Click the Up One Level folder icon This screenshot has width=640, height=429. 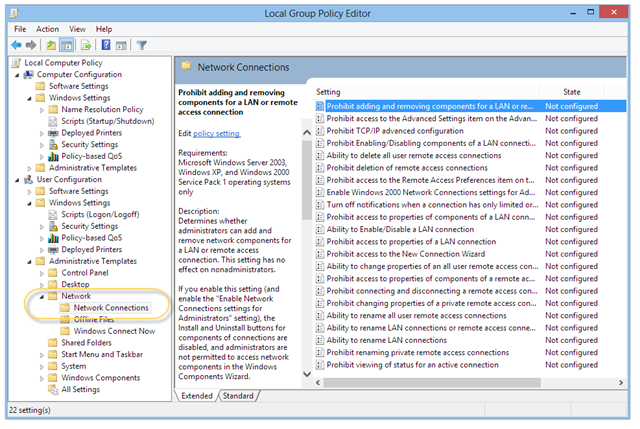[51, 45]
